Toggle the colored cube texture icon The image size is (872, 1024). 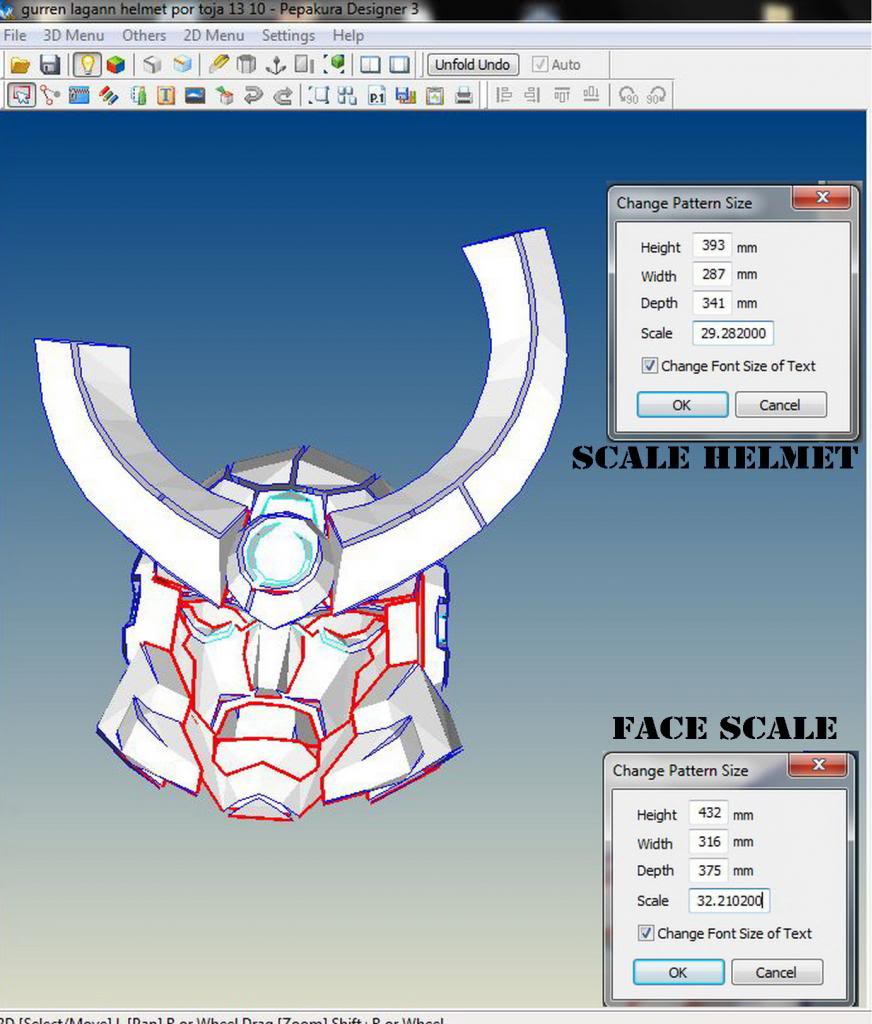point(116,65)
